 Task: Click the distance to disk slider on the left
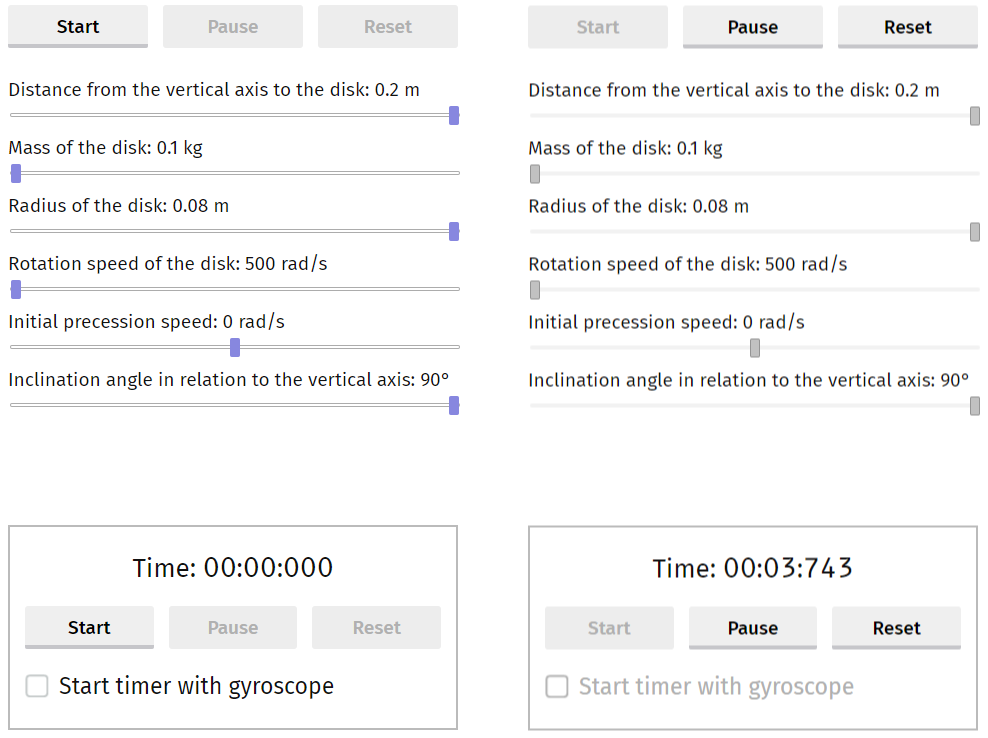click(x=454, y=115)
